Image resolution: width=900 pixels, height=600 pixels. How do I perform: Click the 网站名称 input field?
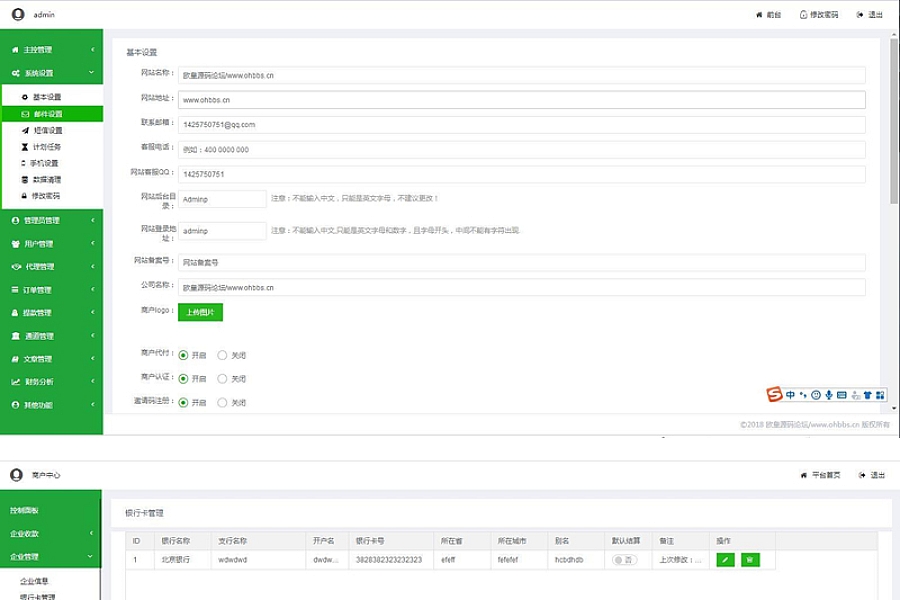pyautogui.click(x=522, y=75)
